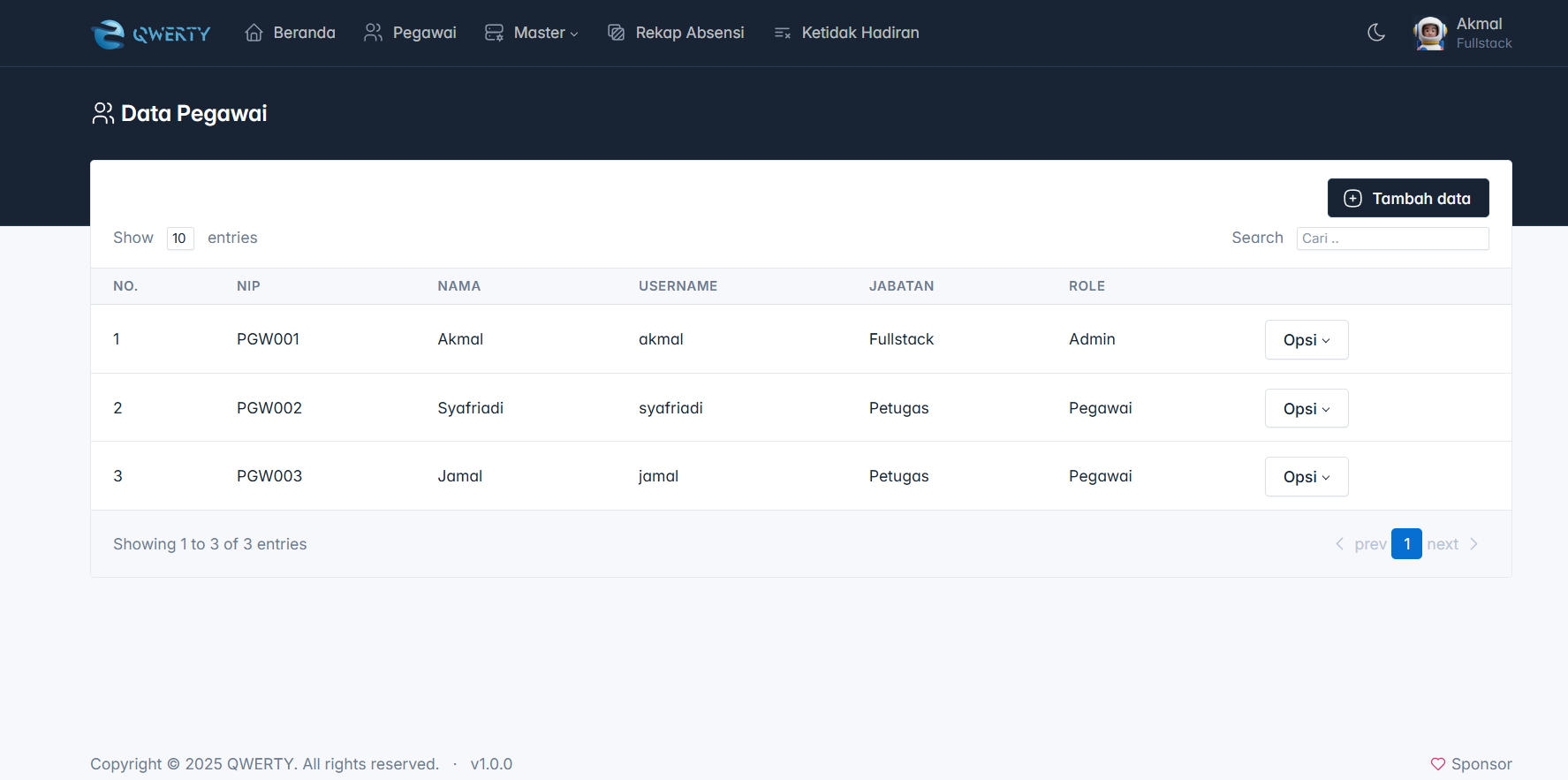Sort by the ROLE column header
Screen dimensions: 1568x780
coord(1087,286)
